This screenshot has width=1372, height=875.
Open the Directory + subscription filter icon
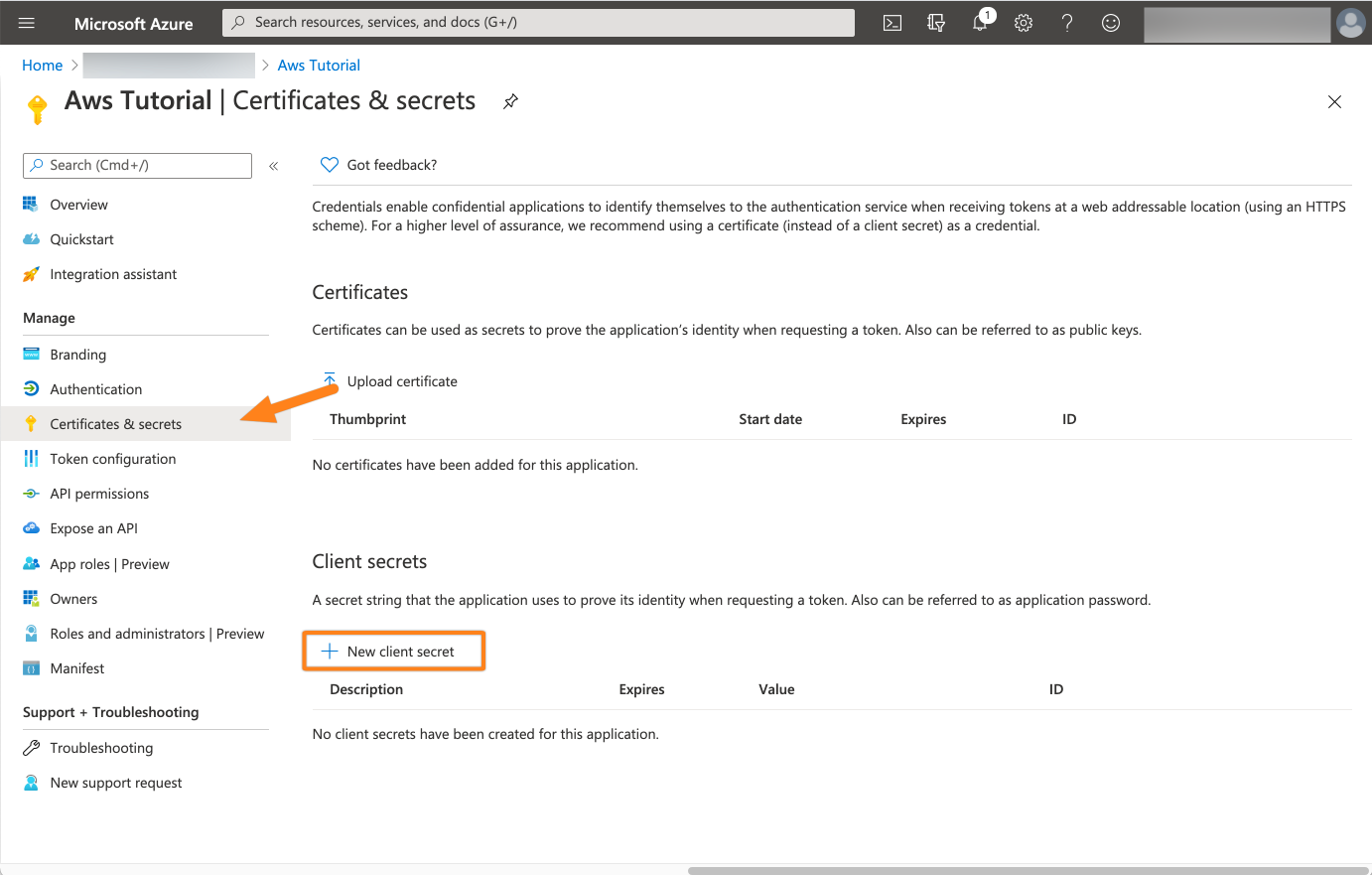pyautogui.click(x=936, y=23)
